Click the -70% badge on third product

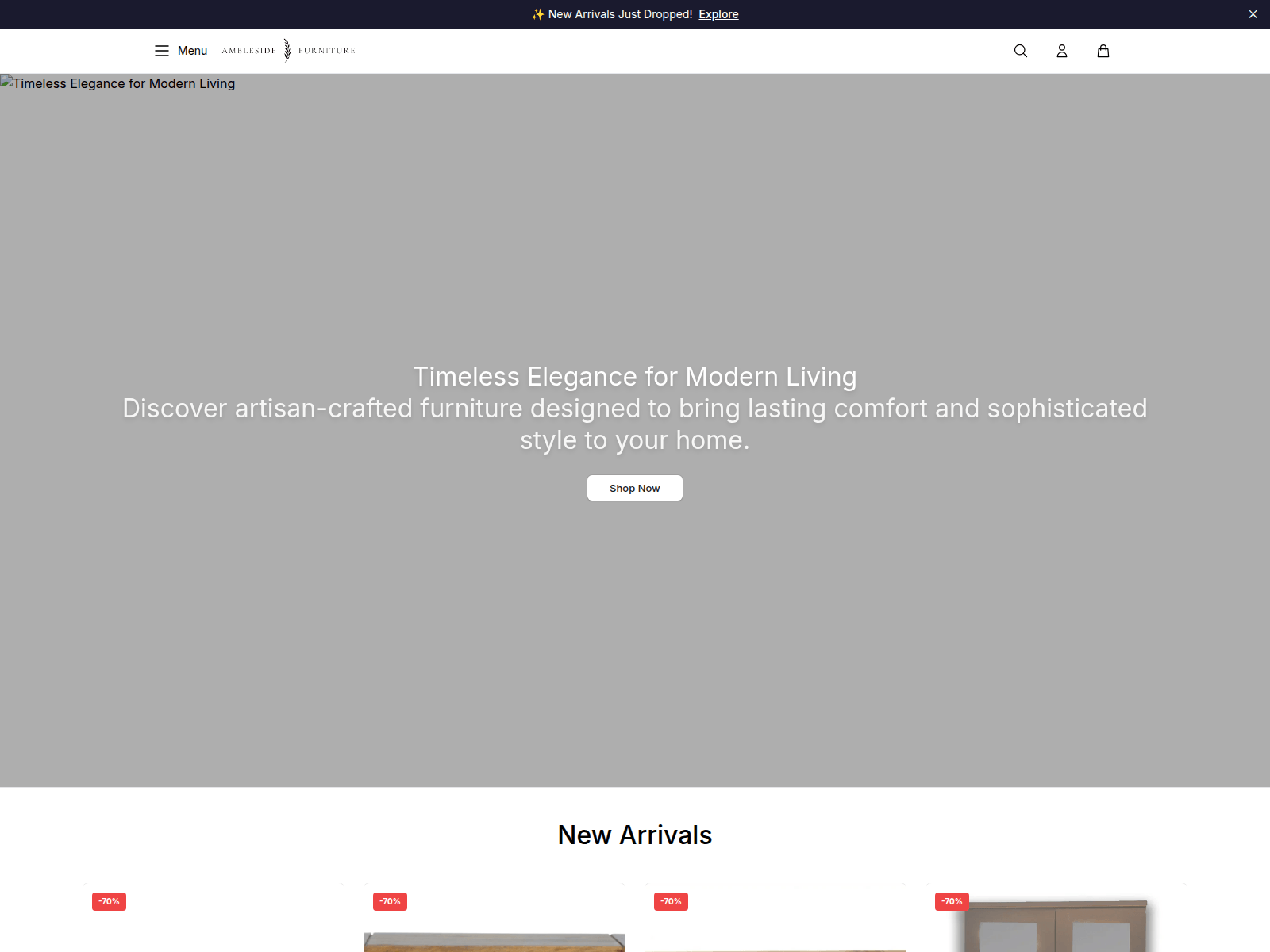tap(671, 901)
